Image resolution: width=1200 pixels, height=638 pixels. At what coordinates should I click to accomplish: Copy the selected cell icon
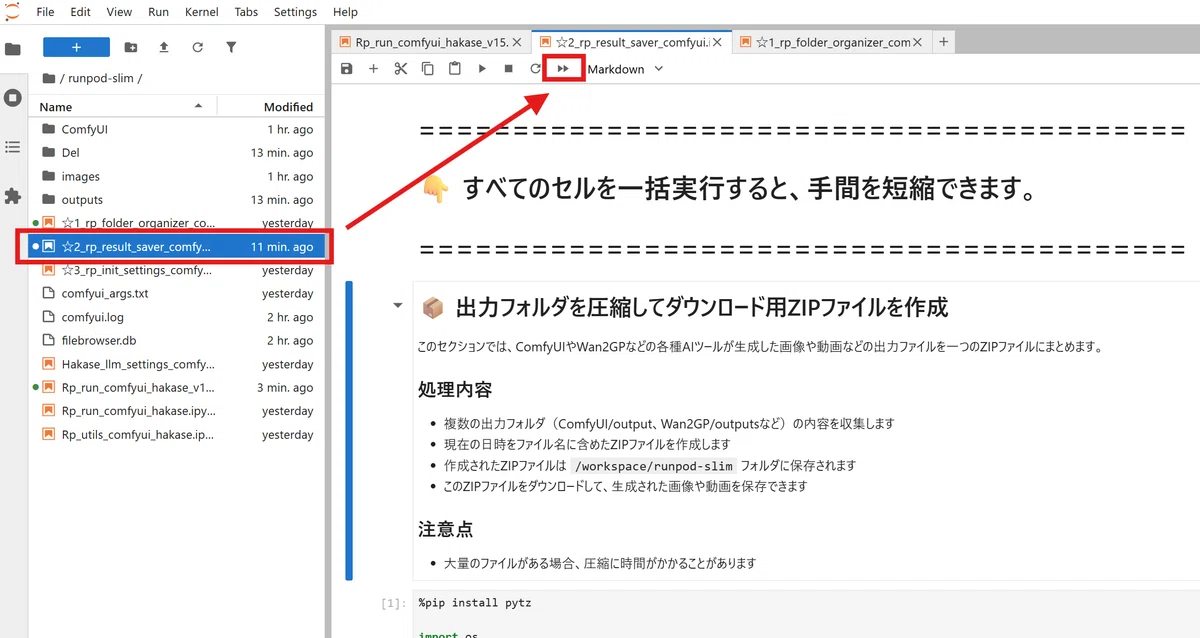(427, 69)
